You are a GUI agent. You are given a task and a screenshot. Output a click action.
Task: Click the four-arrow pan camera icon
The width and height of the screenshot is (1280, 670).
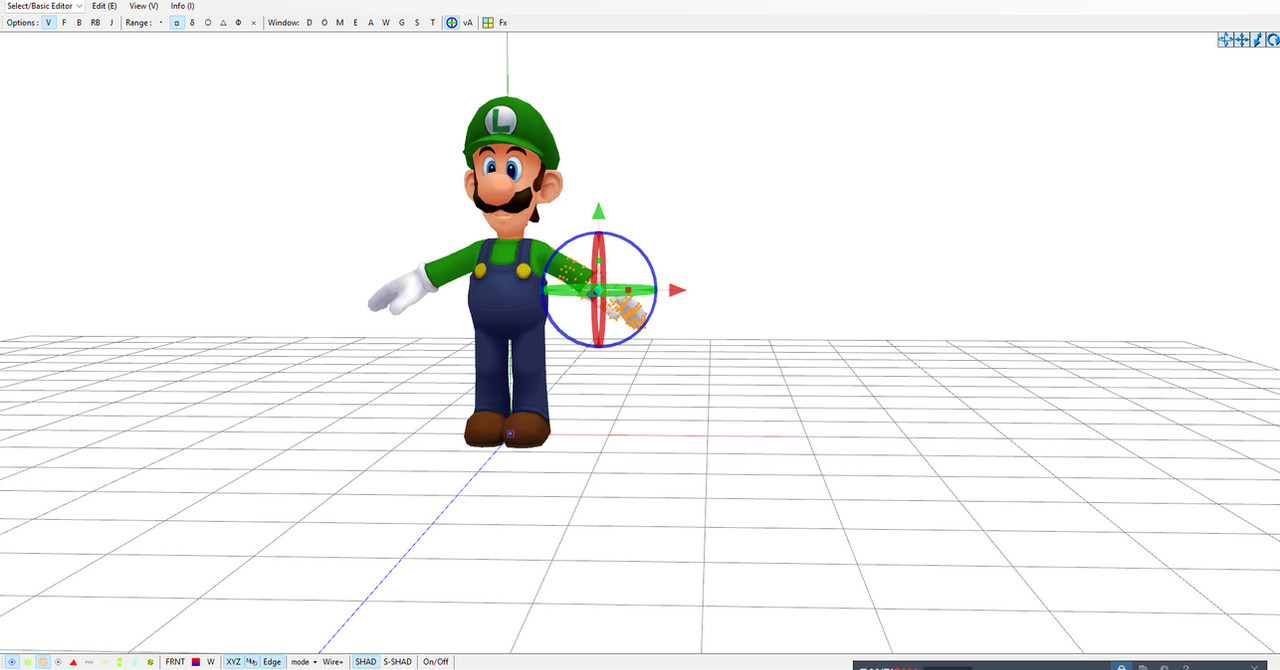(x=1241, y=40)
